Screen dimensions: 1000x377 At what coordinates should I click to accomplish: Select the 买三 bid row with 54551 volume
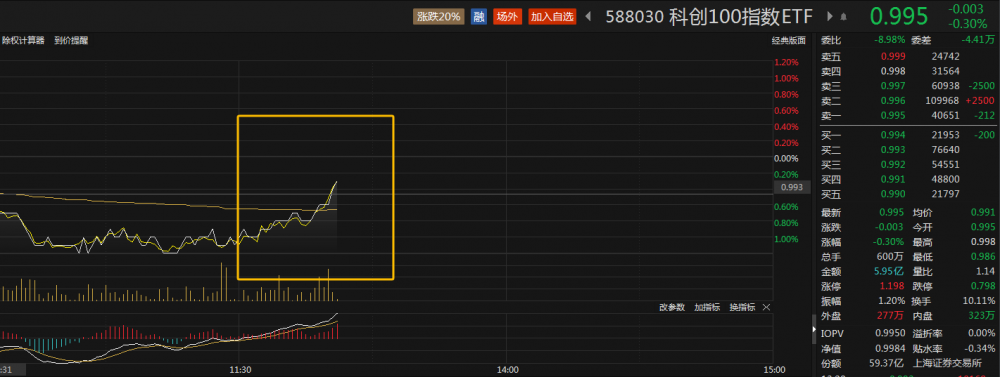point(908,164)
